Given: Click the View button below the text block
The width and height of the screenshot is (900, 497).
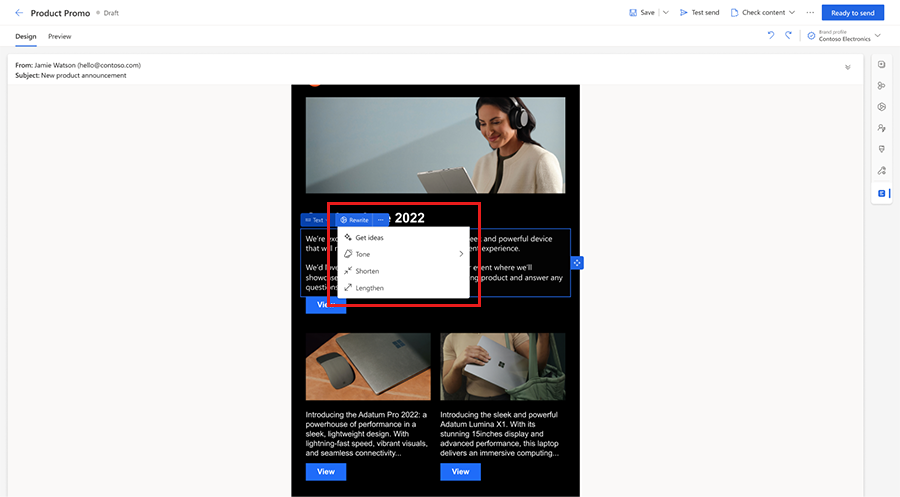Looking at the screenshot, I should [x=325, y=305].
